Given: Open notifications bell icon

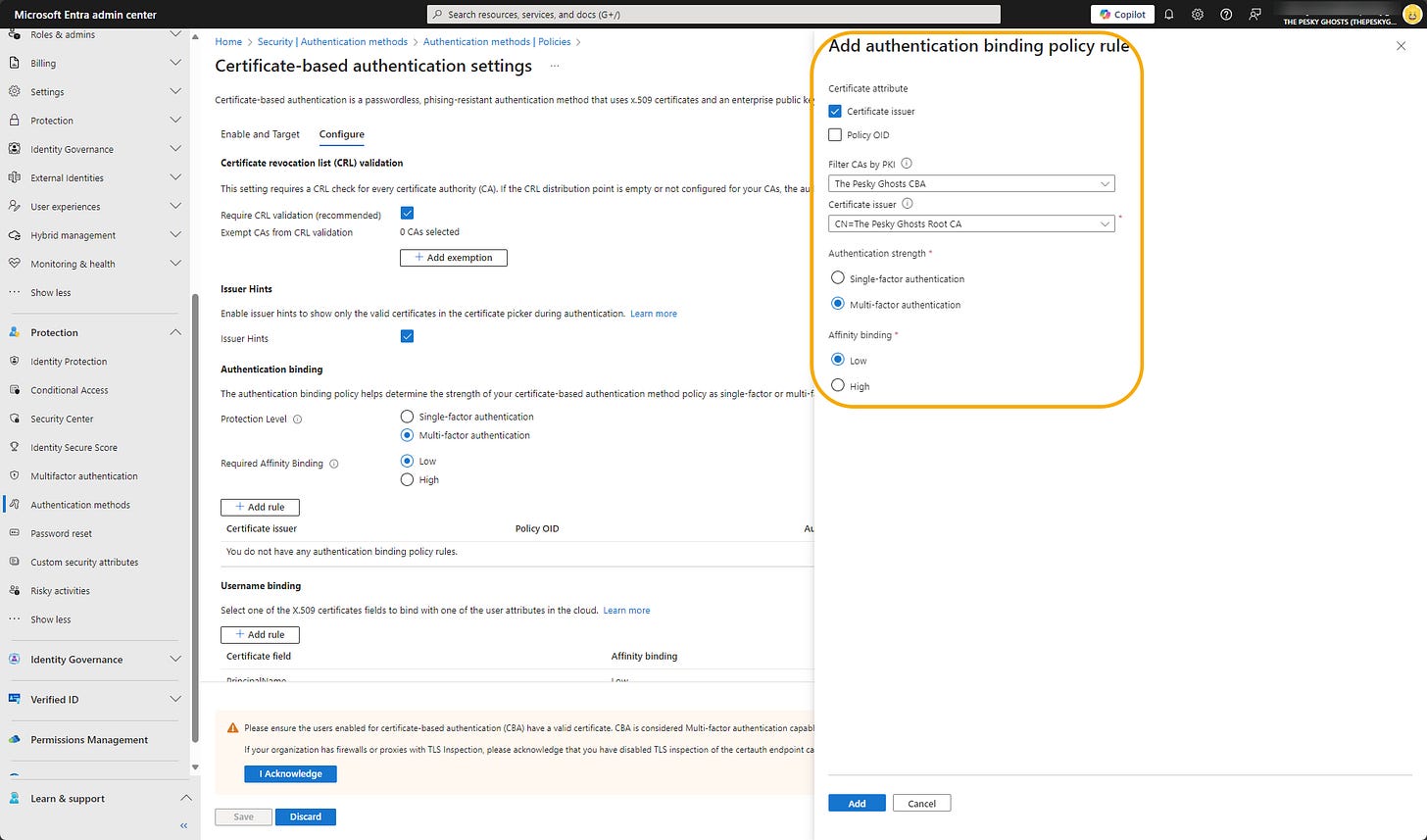Looking at the screenshot, I should 1169,15.
